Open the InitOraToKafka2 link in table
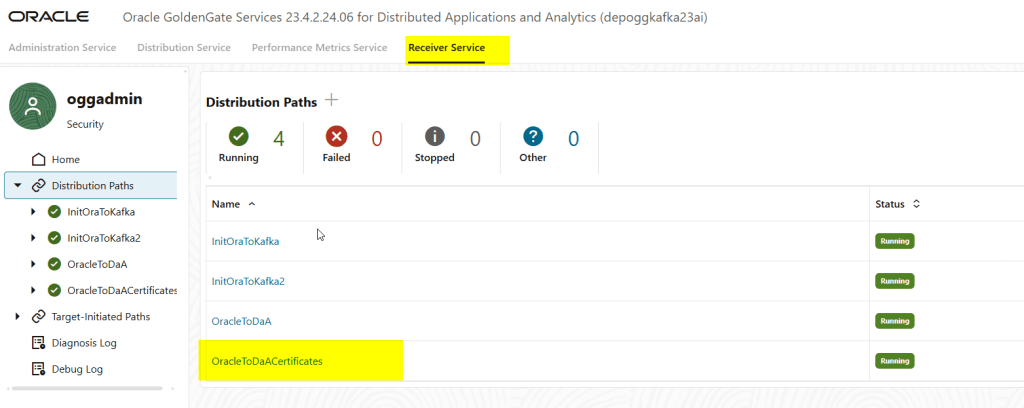The width and height of the screenshot is (1024, 408). click(248, 281)
